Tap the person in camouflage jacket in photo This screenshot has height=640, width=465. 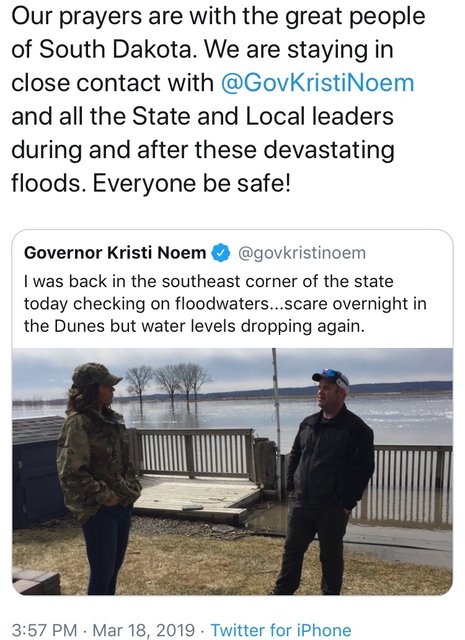(x=98, y=478)
